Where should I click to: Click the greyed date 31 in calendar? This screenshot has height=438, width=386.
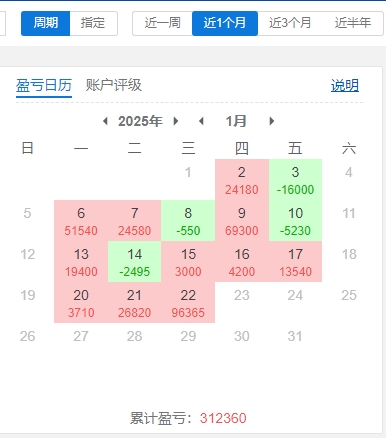pyautogui.click(x=295, y=336)
